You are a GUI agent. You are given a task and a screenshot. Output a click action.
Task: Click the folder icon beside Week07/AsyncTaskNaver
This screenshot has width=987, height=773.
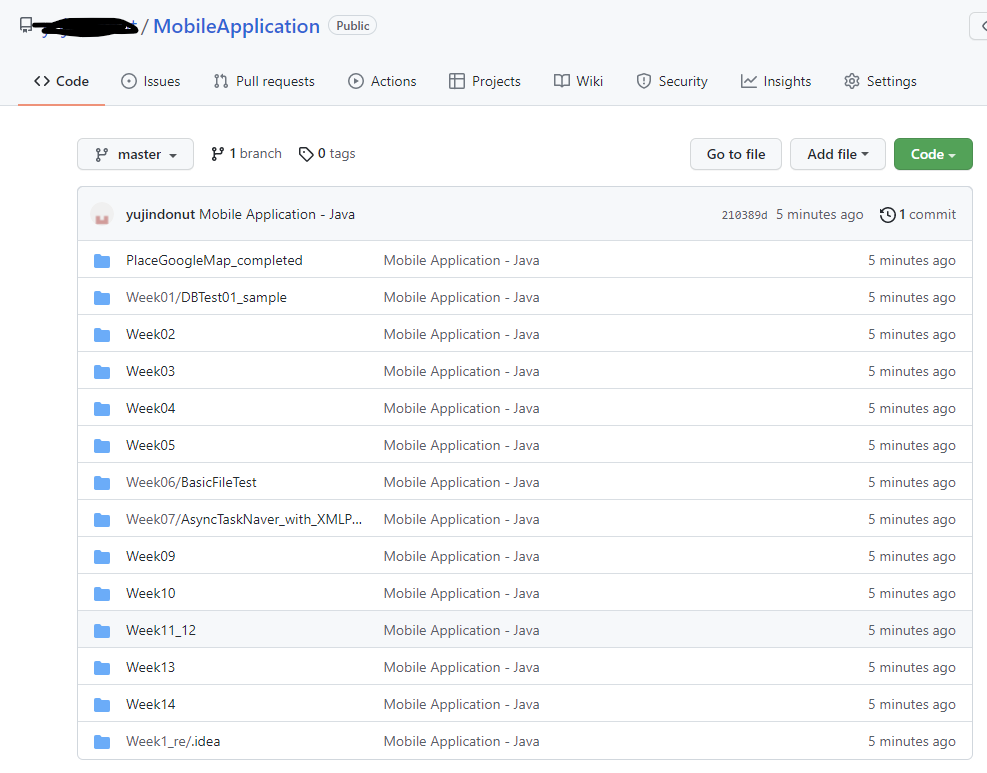pyautogui.click(x=102, y=520)
